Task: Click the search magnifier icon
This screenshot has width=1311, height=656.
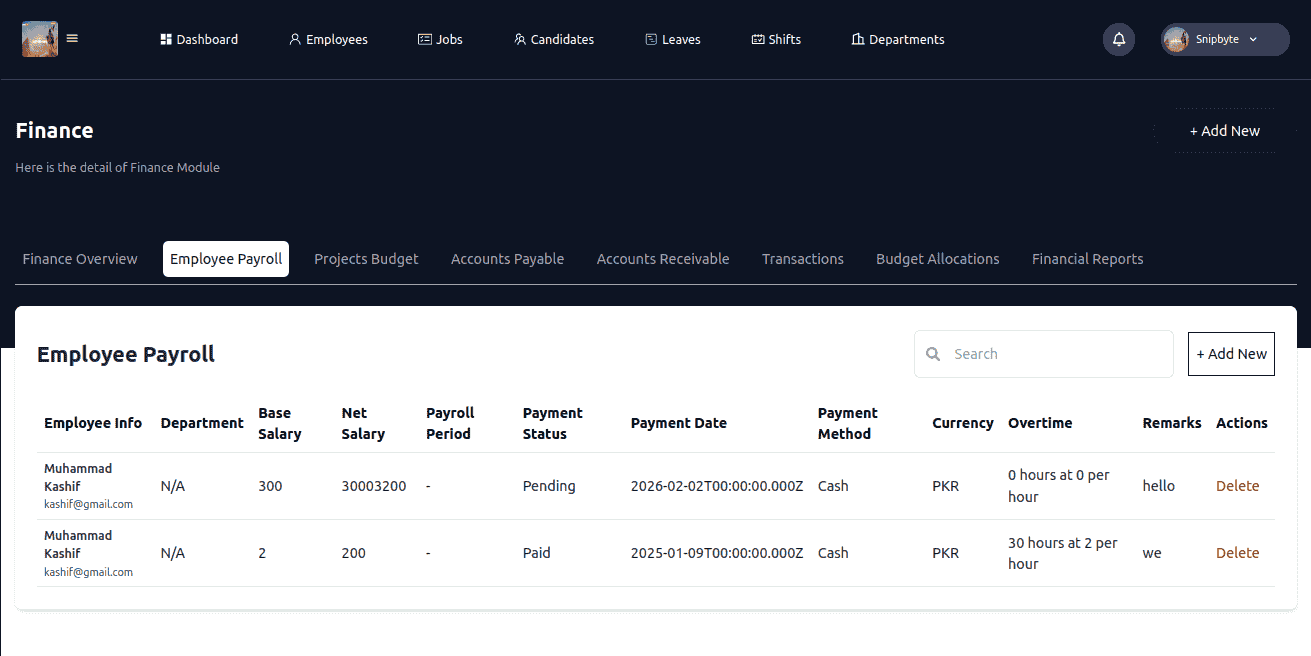Action: tap(933, 354)
